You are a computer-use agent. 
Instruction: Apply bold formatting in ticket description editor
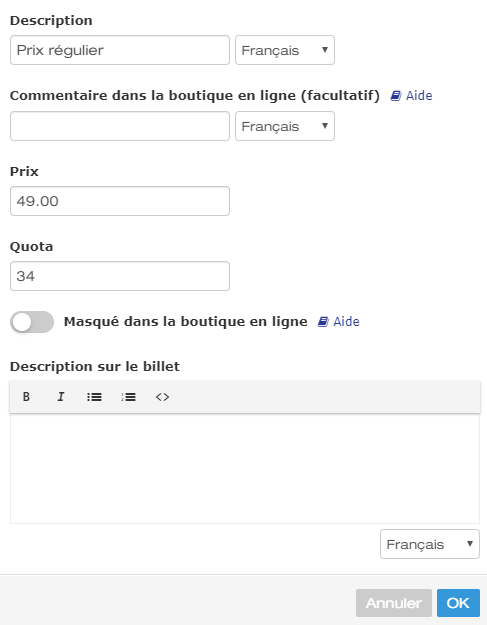pos(26,397)
